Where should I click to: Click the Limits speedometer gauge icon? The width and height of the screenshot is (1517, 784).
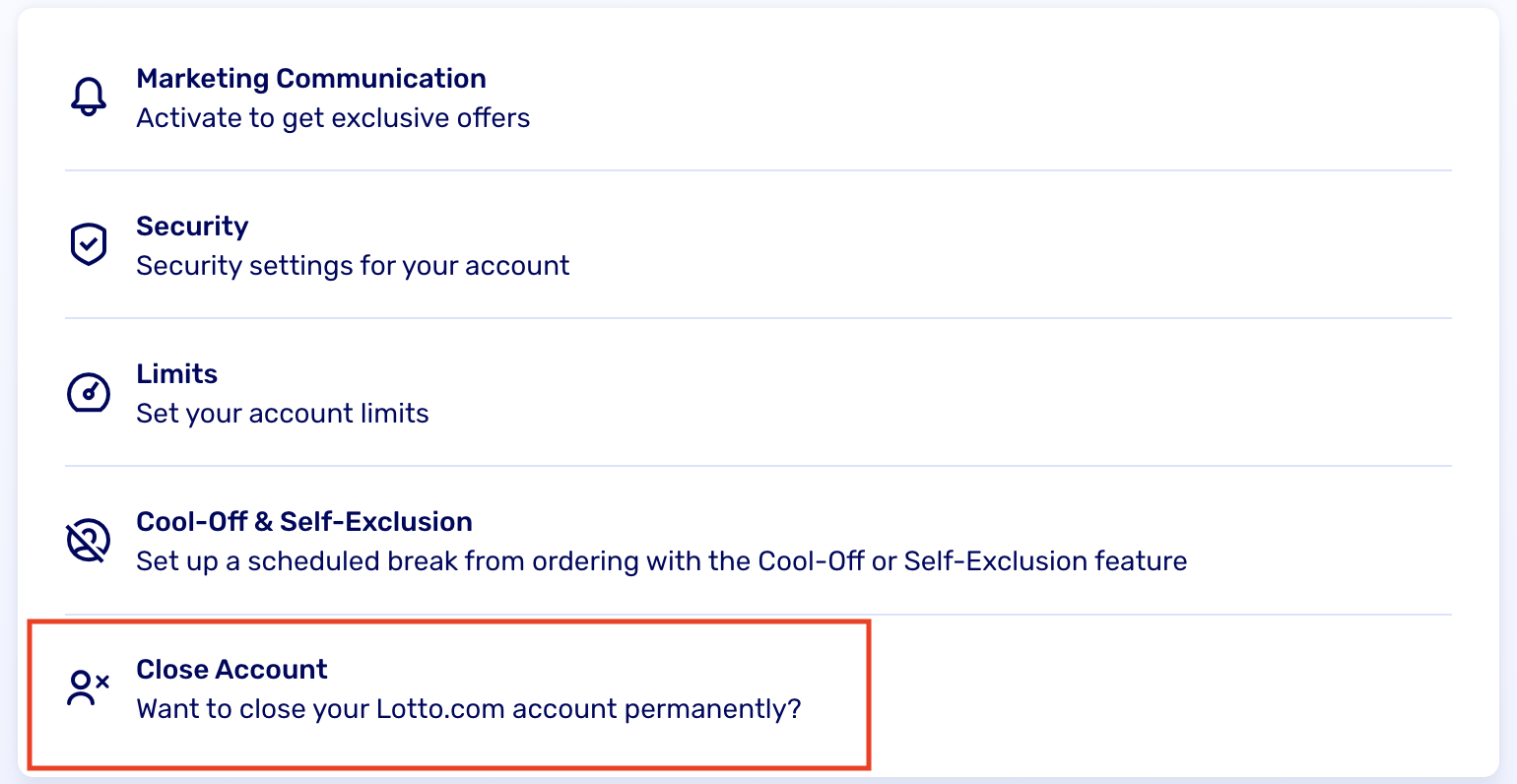(89, 392)
